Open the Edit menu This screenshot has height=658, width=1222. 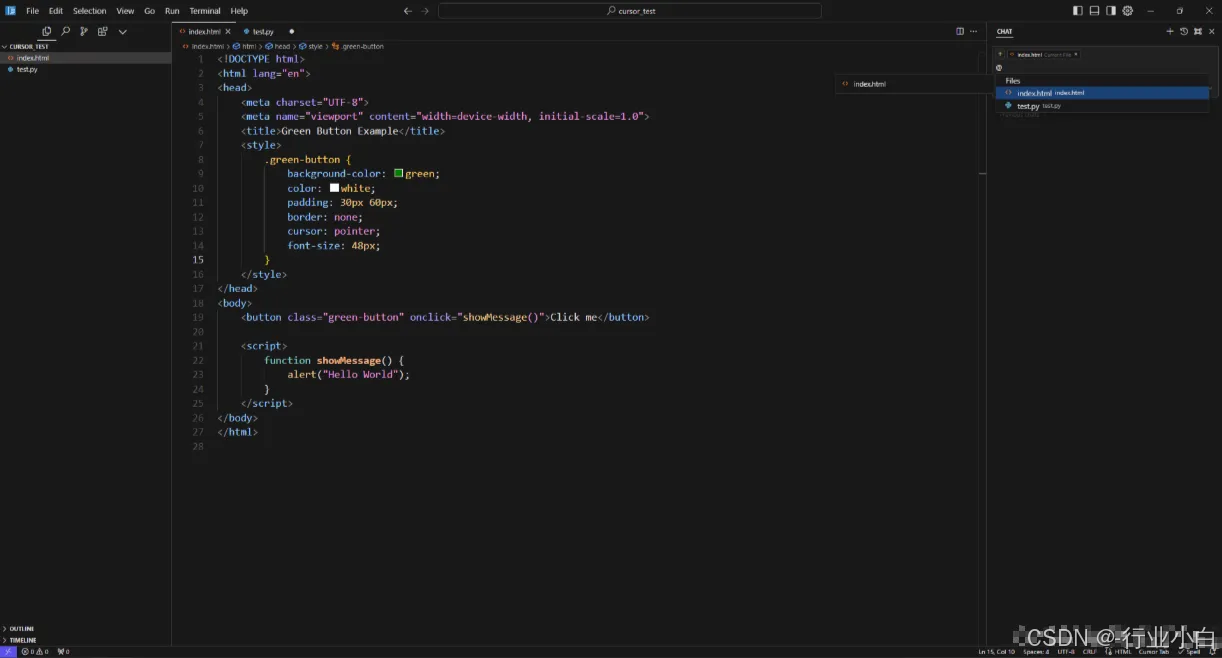pyautogui.click(x=56, y=11)
